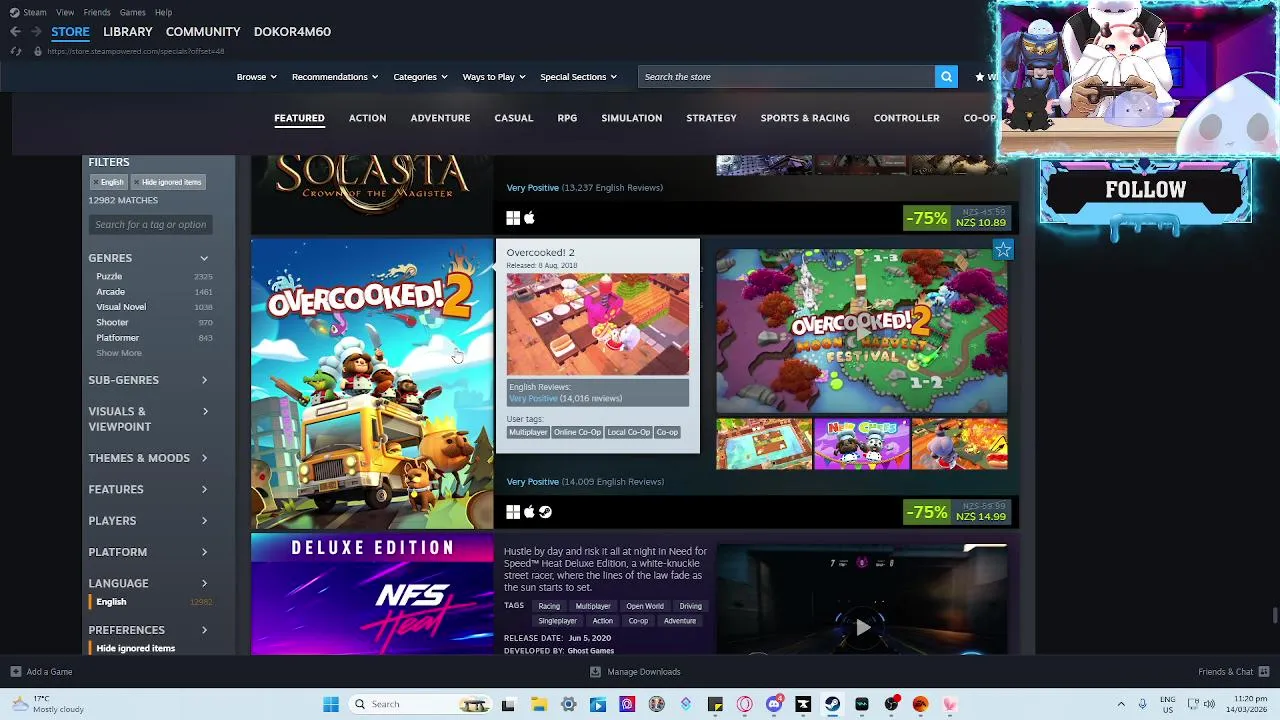
Task: Open Steam taskbar icon
Action: [x=832, y=704]
